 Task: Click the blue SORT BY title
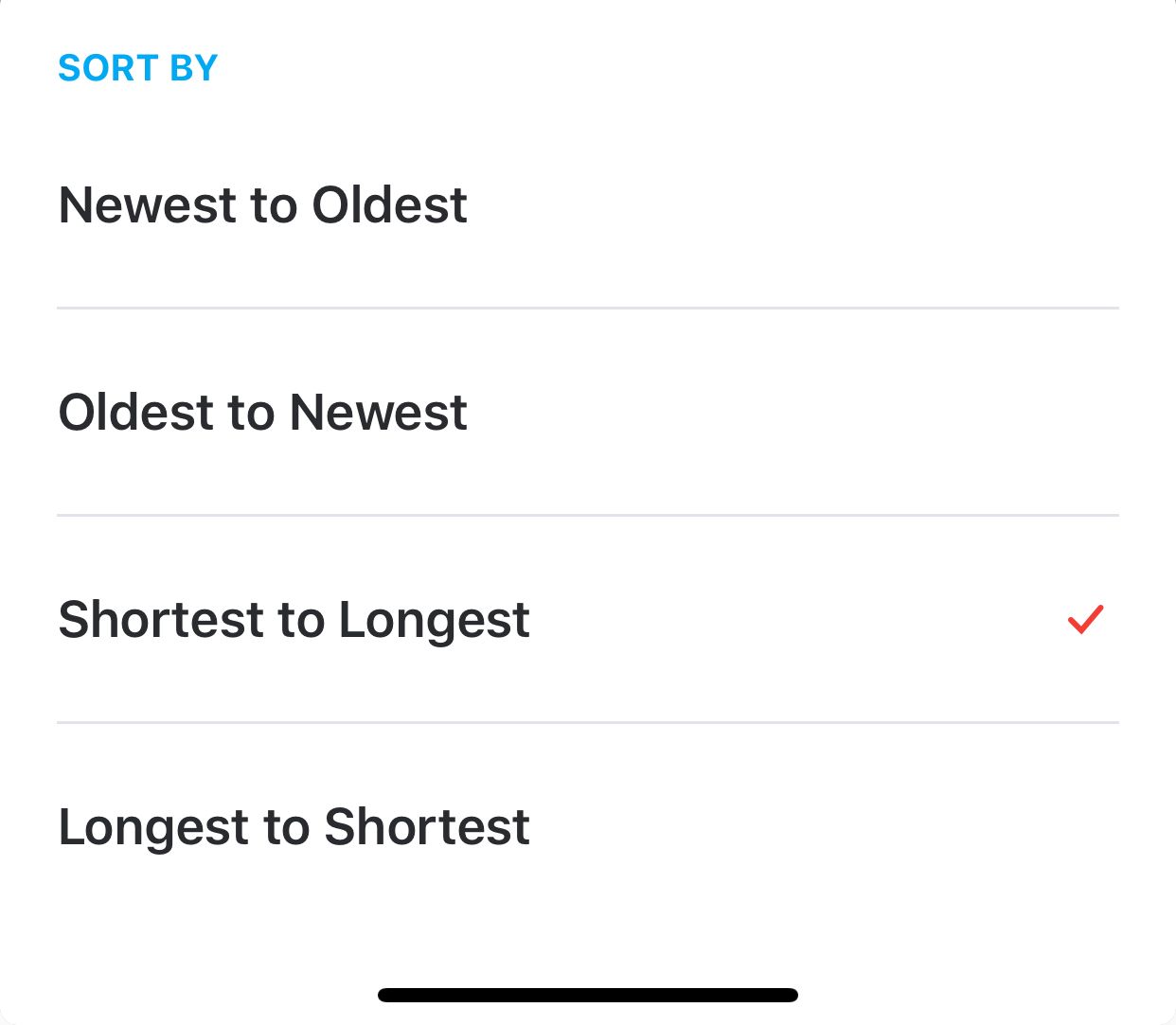(x=138, y=68)
